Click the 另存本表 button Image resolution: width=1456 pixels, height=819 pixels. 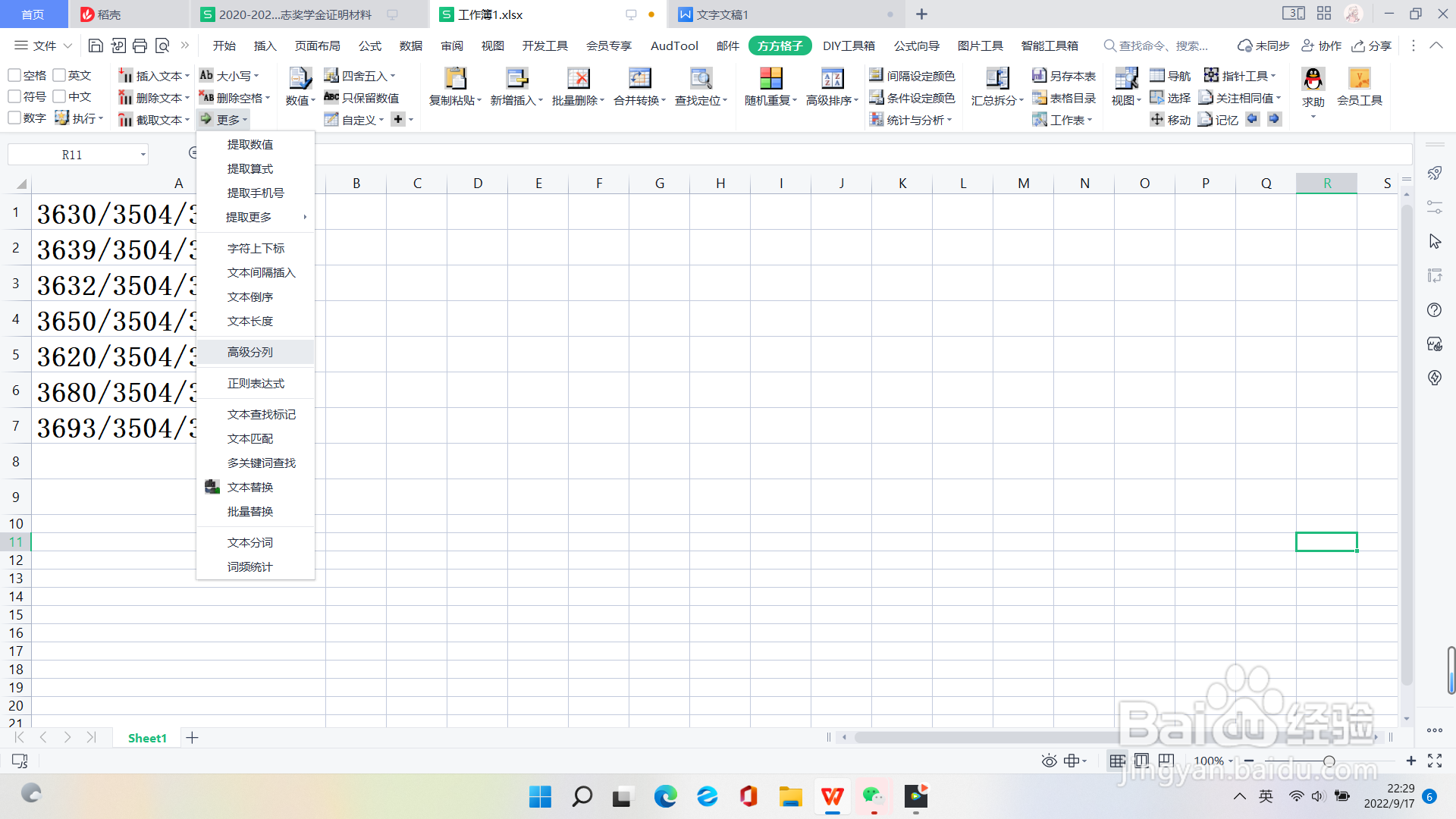[x=1064, y=76]
